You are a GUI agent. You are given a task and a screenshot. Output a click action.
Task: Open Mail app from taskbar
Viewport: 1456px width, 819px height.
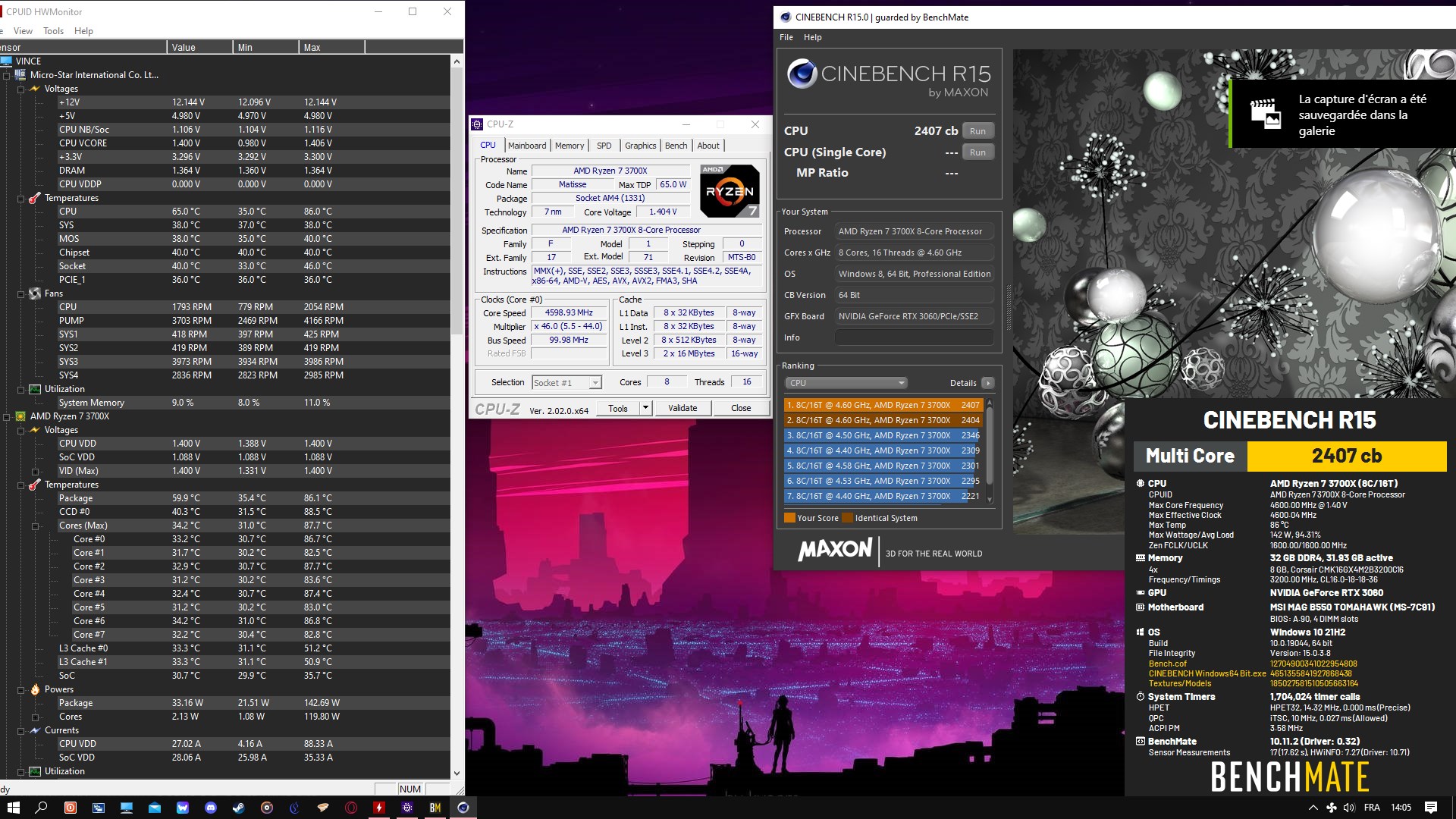point(155,808)
